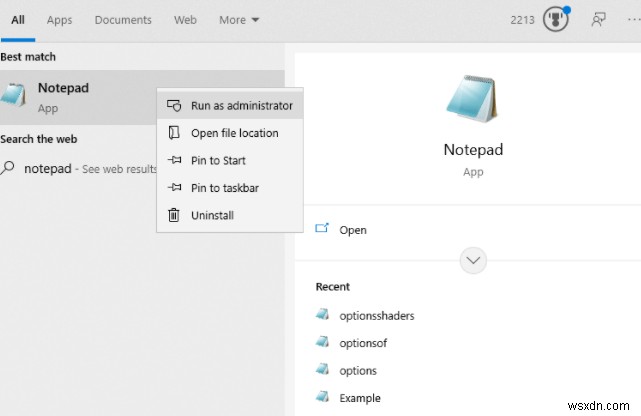Expand actions with the circular chevron

(x=473, y=261)
